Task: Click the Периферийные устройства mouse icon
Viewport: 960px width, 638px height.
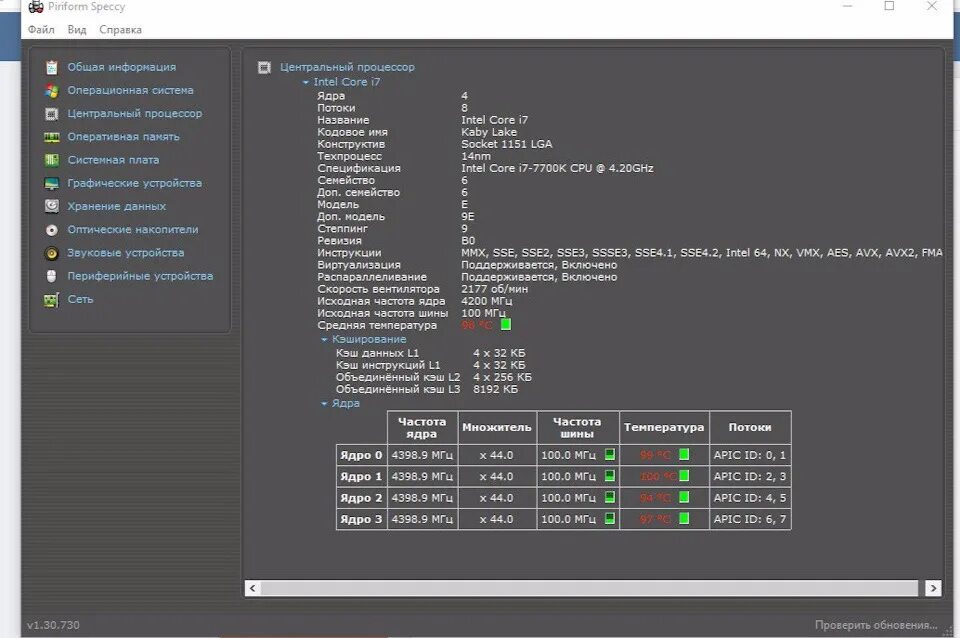Action: (52, 276)
